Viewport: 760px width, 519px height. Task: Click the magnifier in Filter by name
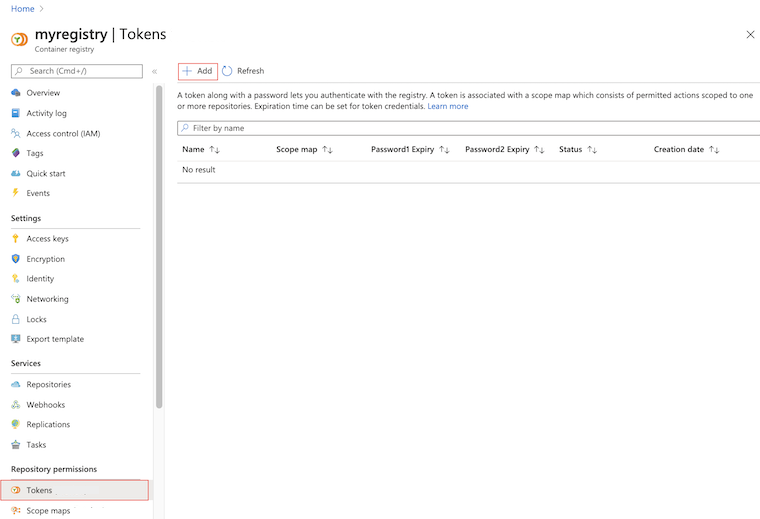click(185, 128)
